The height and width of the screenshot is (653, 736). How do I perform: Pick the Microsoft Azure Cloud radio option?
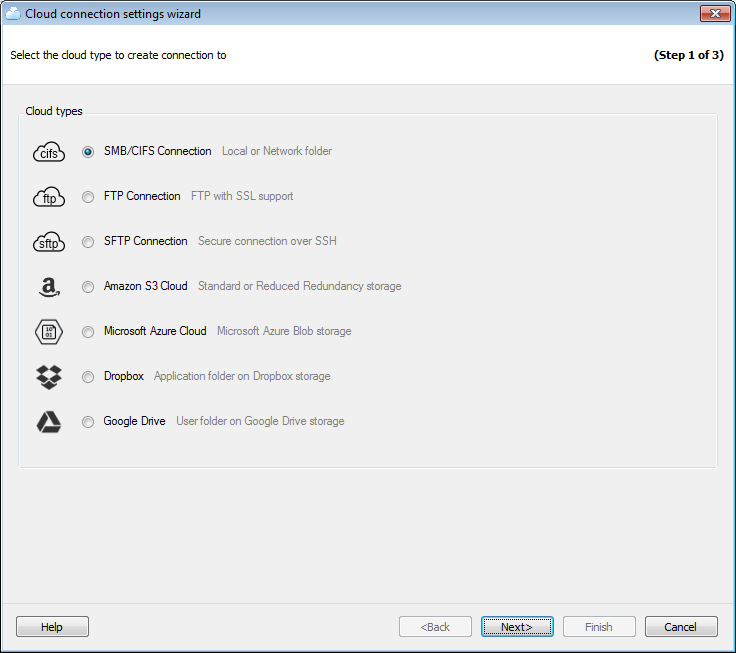(88, 332)
